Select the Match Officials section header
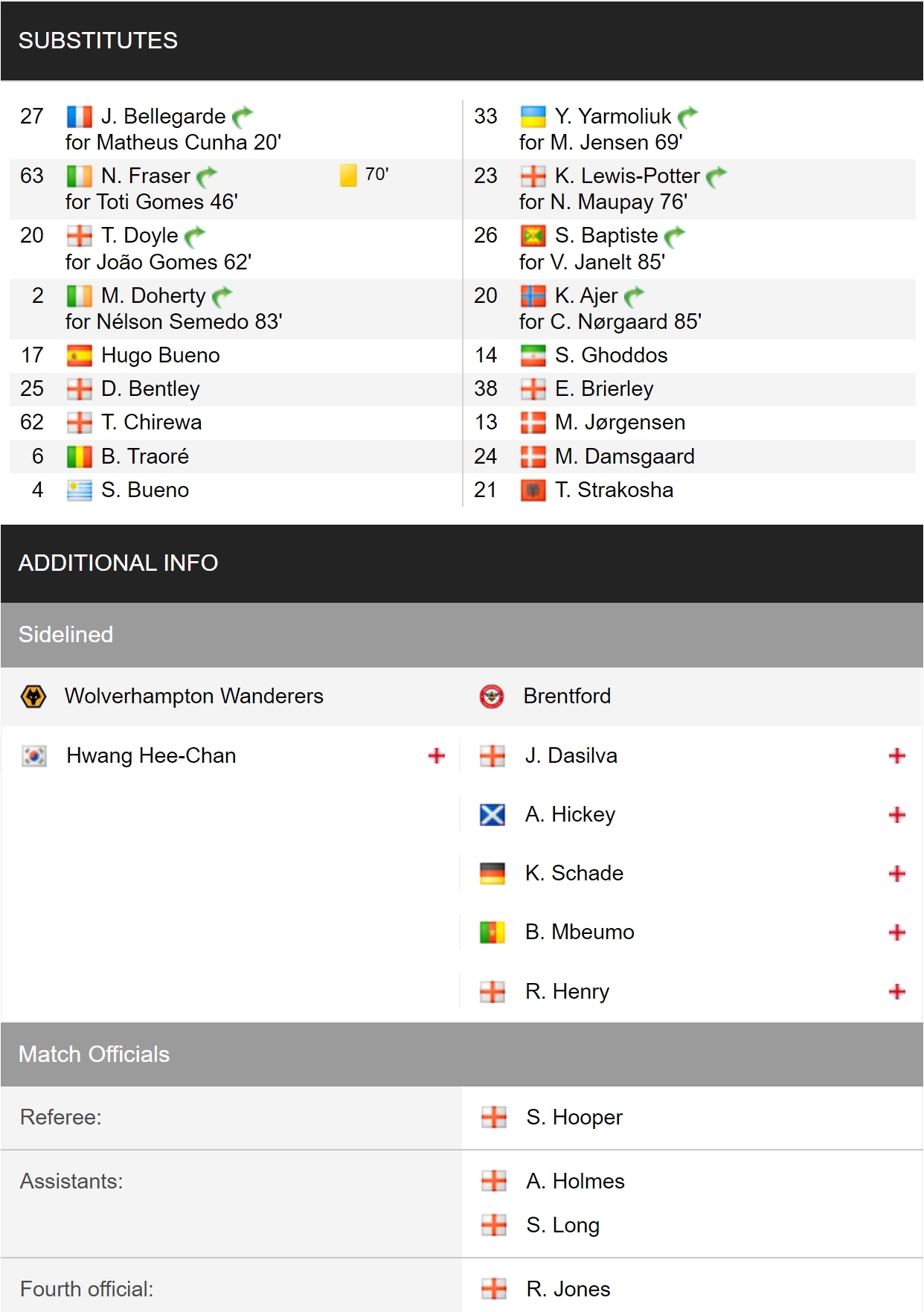 tap(462, 1055)
